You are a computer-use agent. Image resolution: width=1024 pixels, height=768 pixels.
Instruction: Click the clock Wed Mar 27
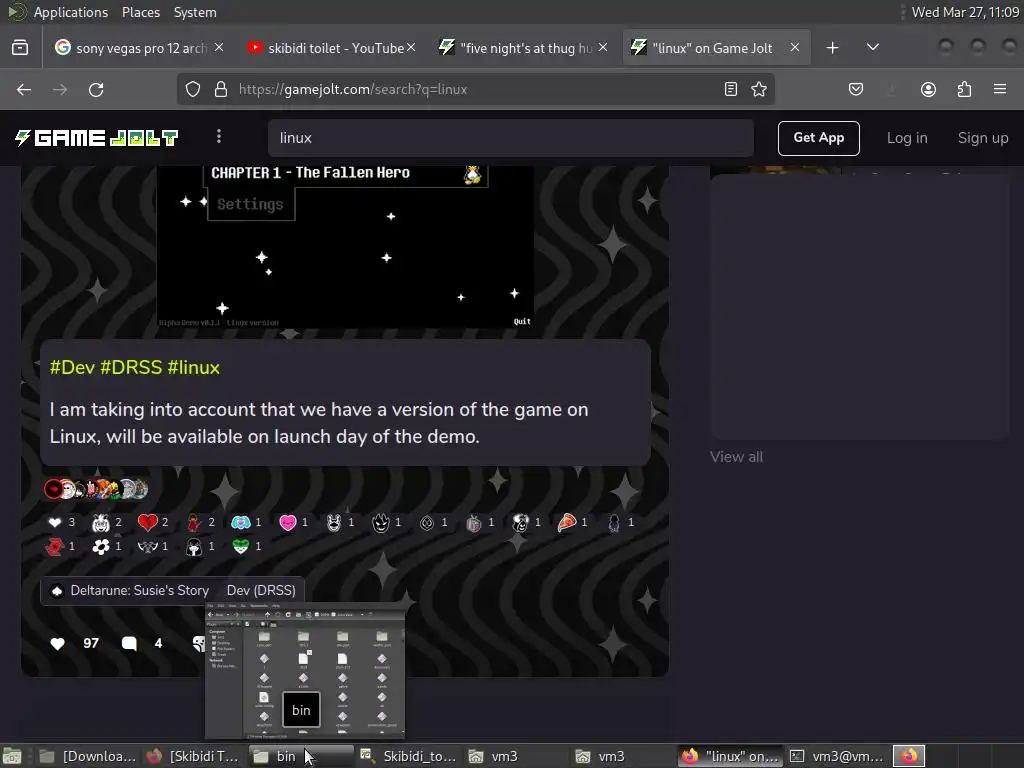tap(965, 12)
